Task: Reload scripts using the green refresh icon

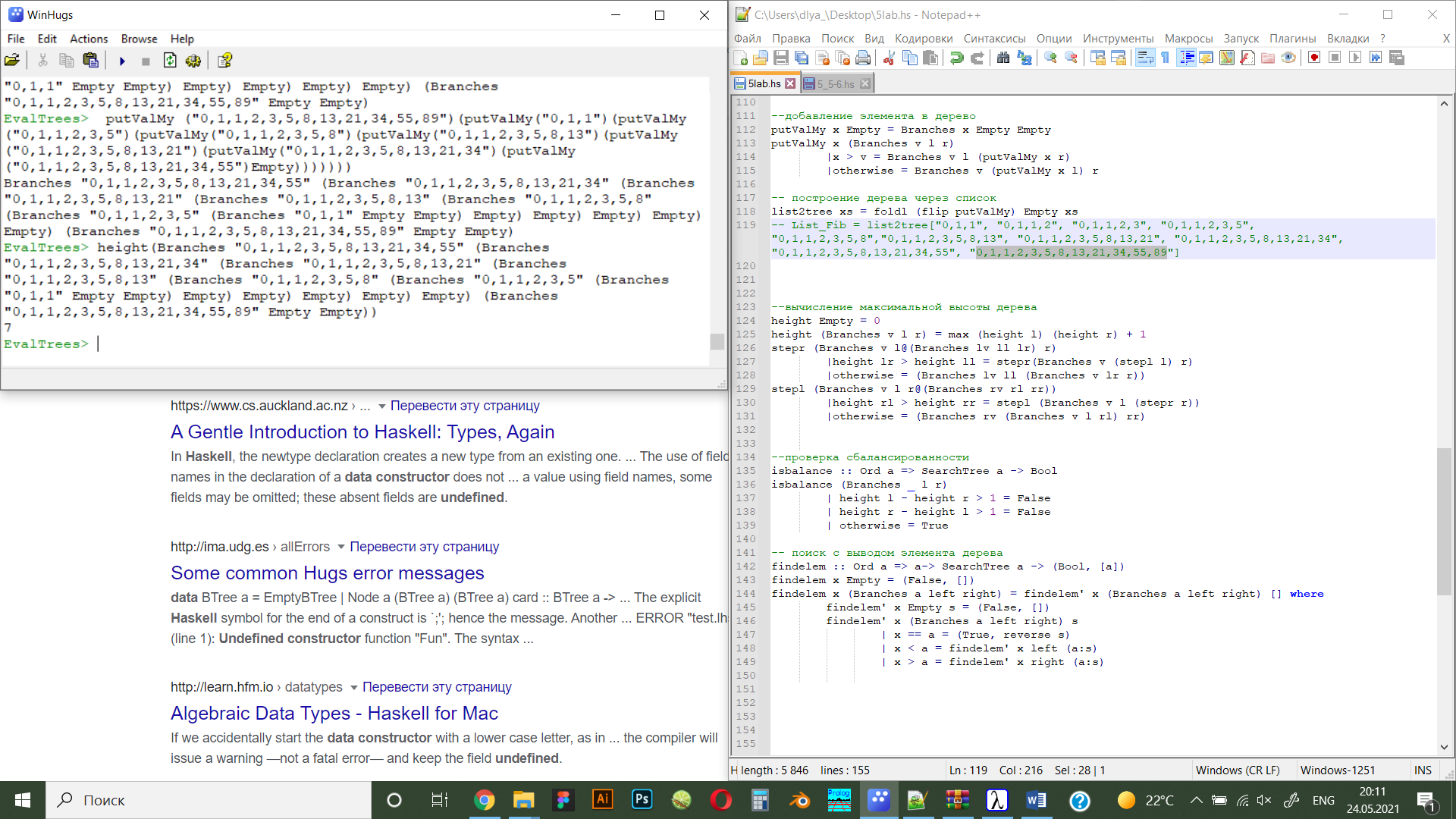Action: click(170, 61)
